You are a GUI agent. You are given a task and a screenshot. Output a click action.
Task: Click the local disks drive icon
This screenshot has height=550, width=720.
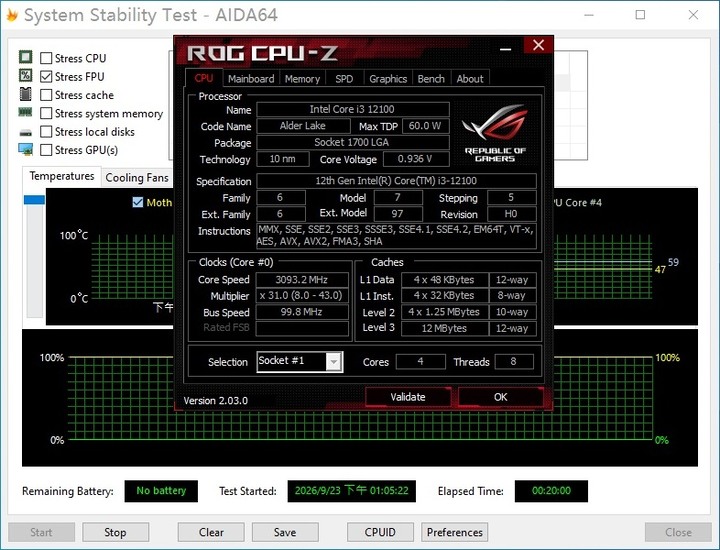pos(26,133)
